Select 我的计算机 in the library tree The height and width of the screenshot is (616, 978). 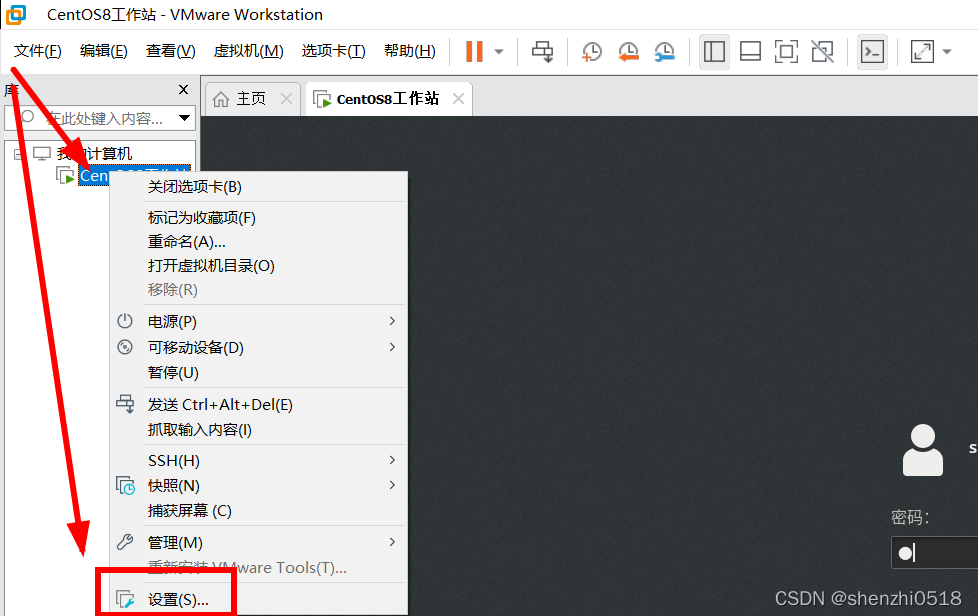[94, 153]
